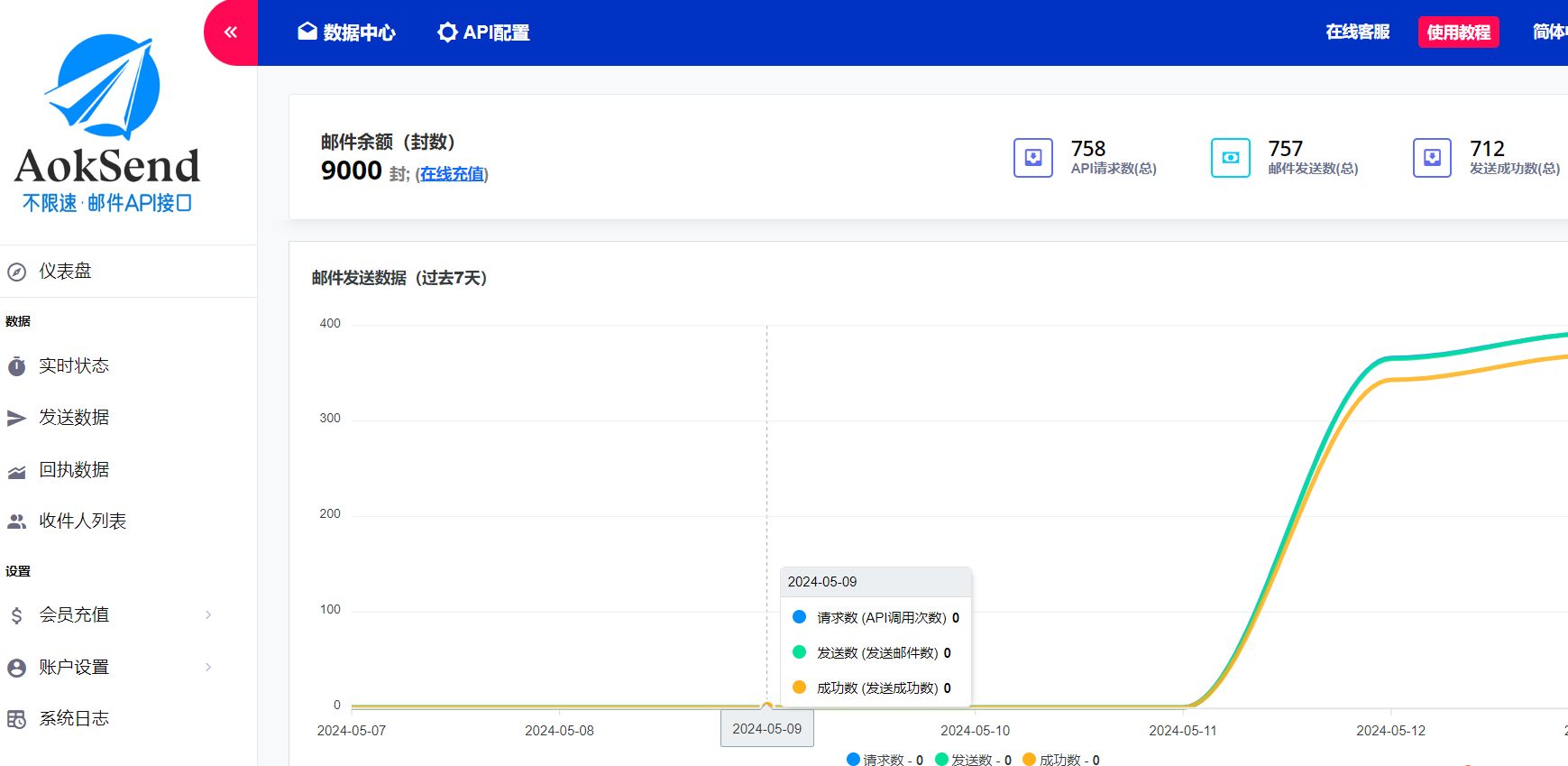Screen dimensions: 1568x766
Task: Click the 系统日志 table-clock icon
Action: [x=16, y=719]
